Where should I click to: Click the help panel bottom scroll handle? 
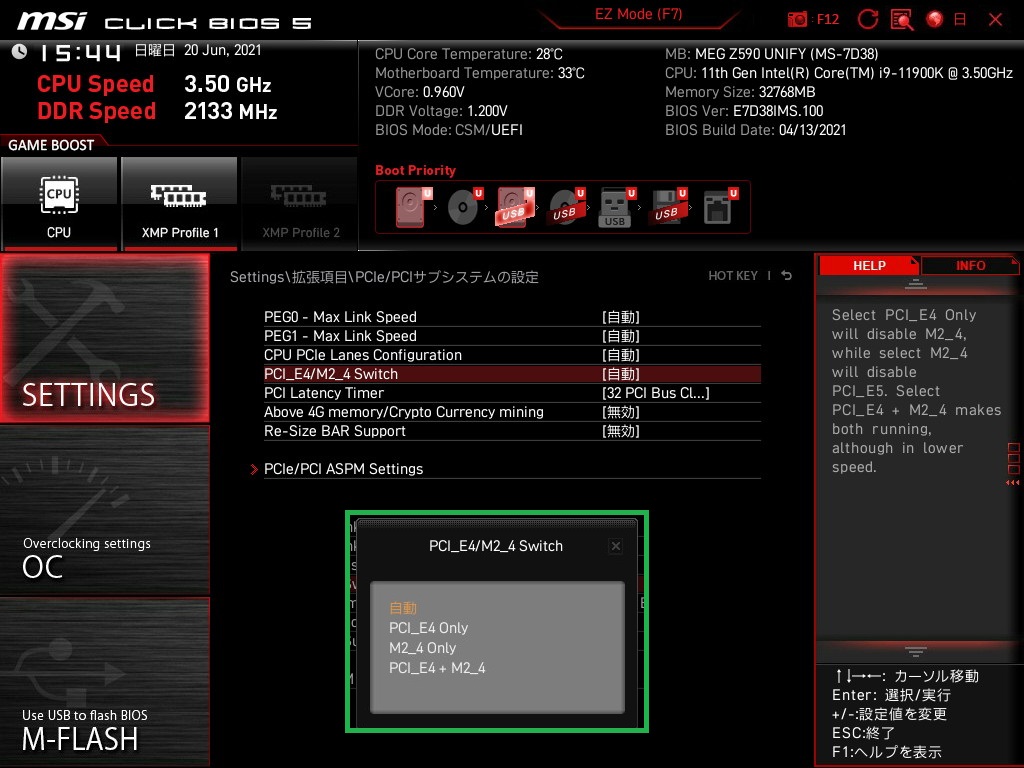tap(915, 652)
